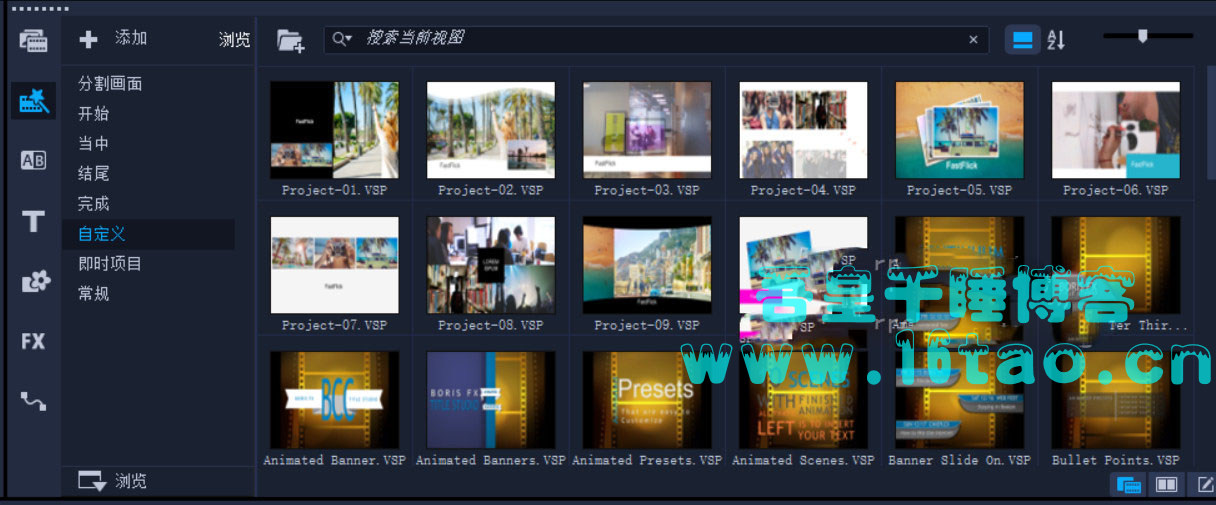This screenshot has width=1216, height=505.
Task: Open the Media library panel icon
Action: click(33, 41)
